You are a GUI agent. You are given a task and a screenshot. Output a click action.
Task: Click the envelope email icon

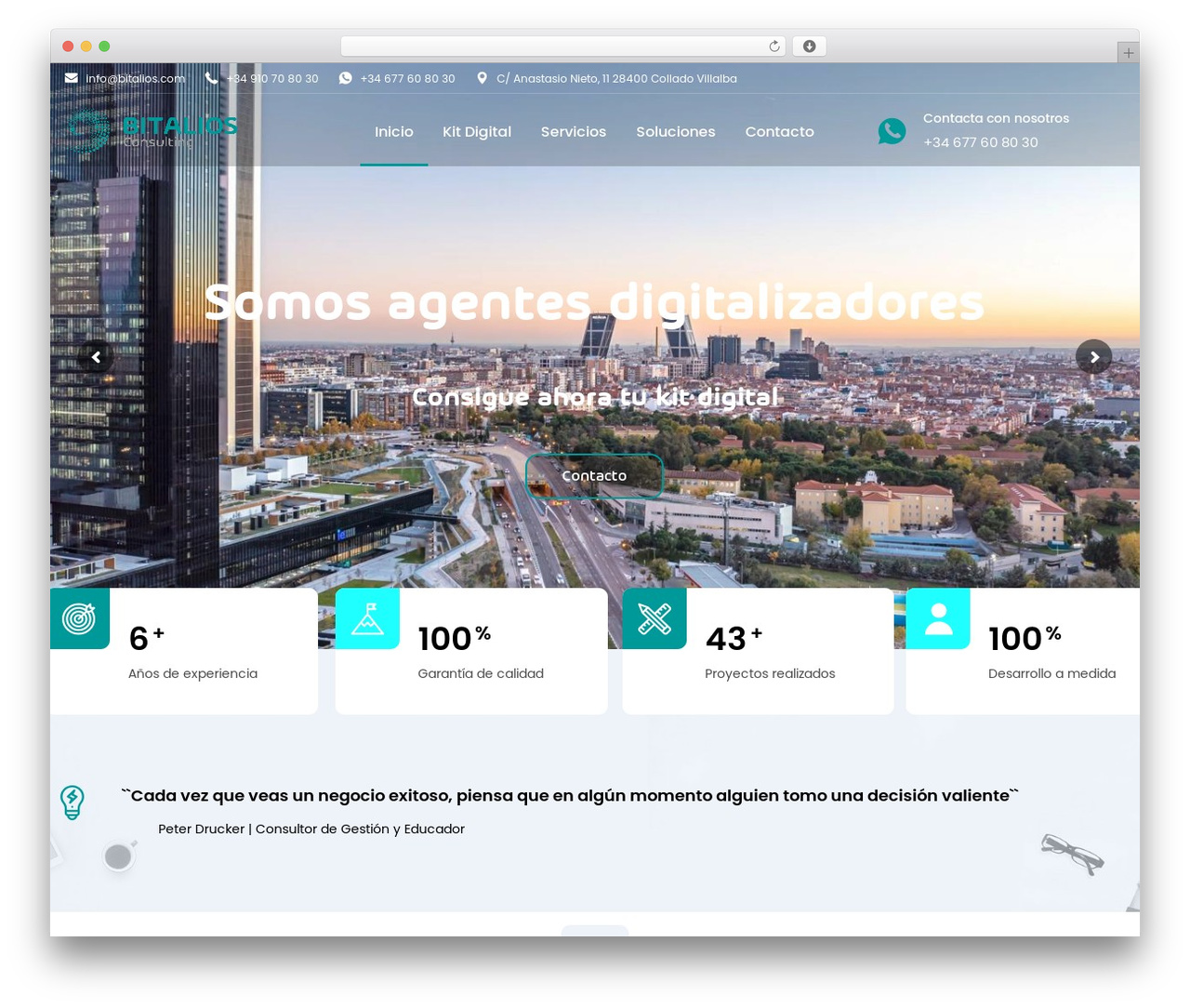pyautogui.click(x=72, y=78)
